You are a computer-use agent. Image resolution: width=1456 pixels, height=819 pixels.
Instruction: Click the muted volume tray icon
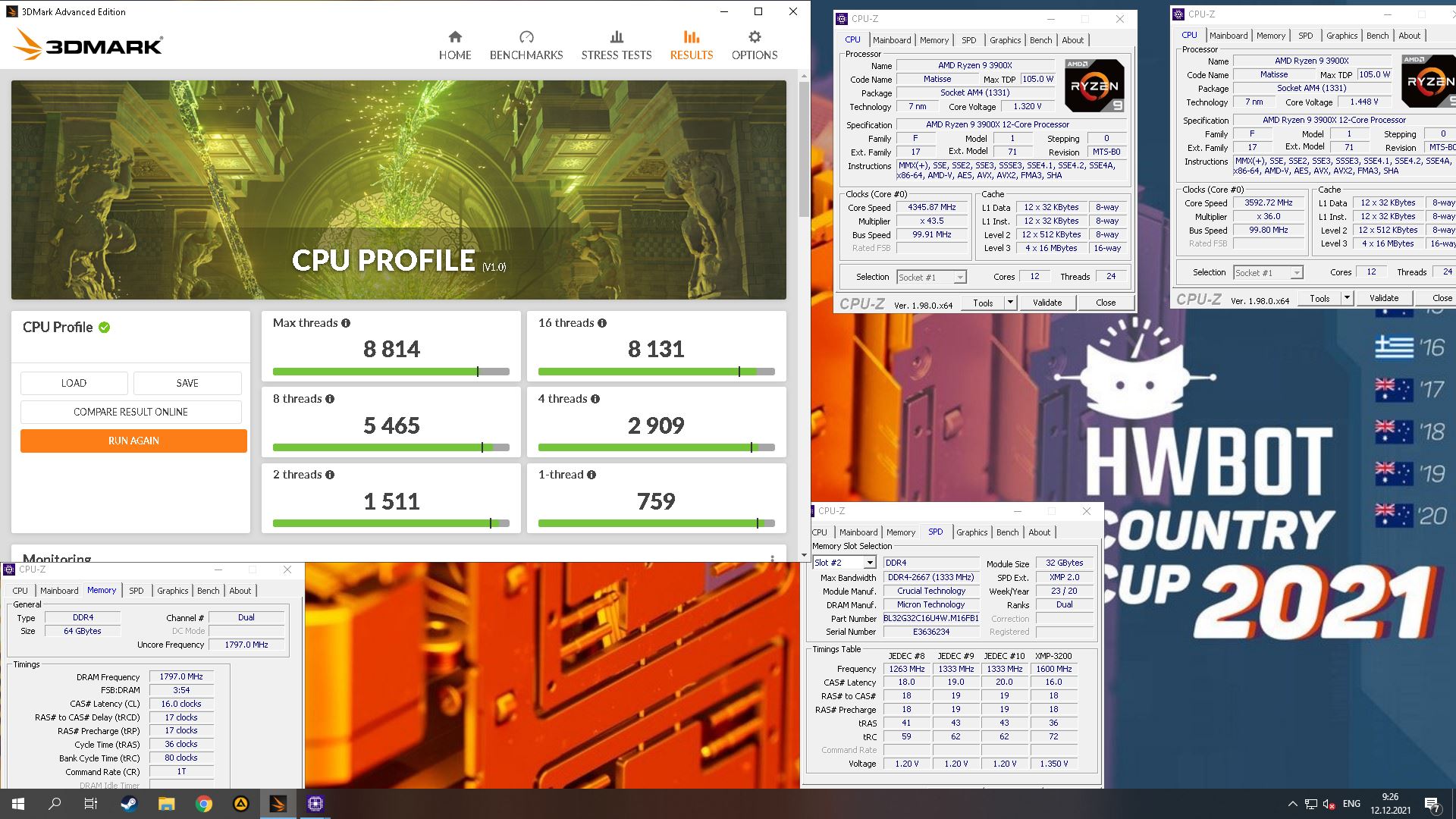1329,804
